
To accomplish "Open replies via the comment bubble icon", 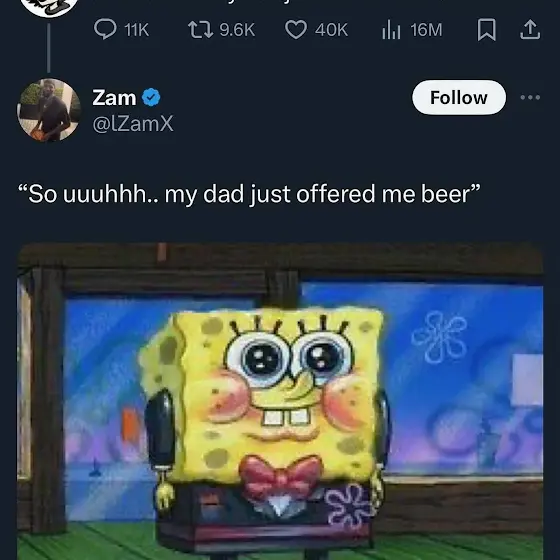I will 105,29.
